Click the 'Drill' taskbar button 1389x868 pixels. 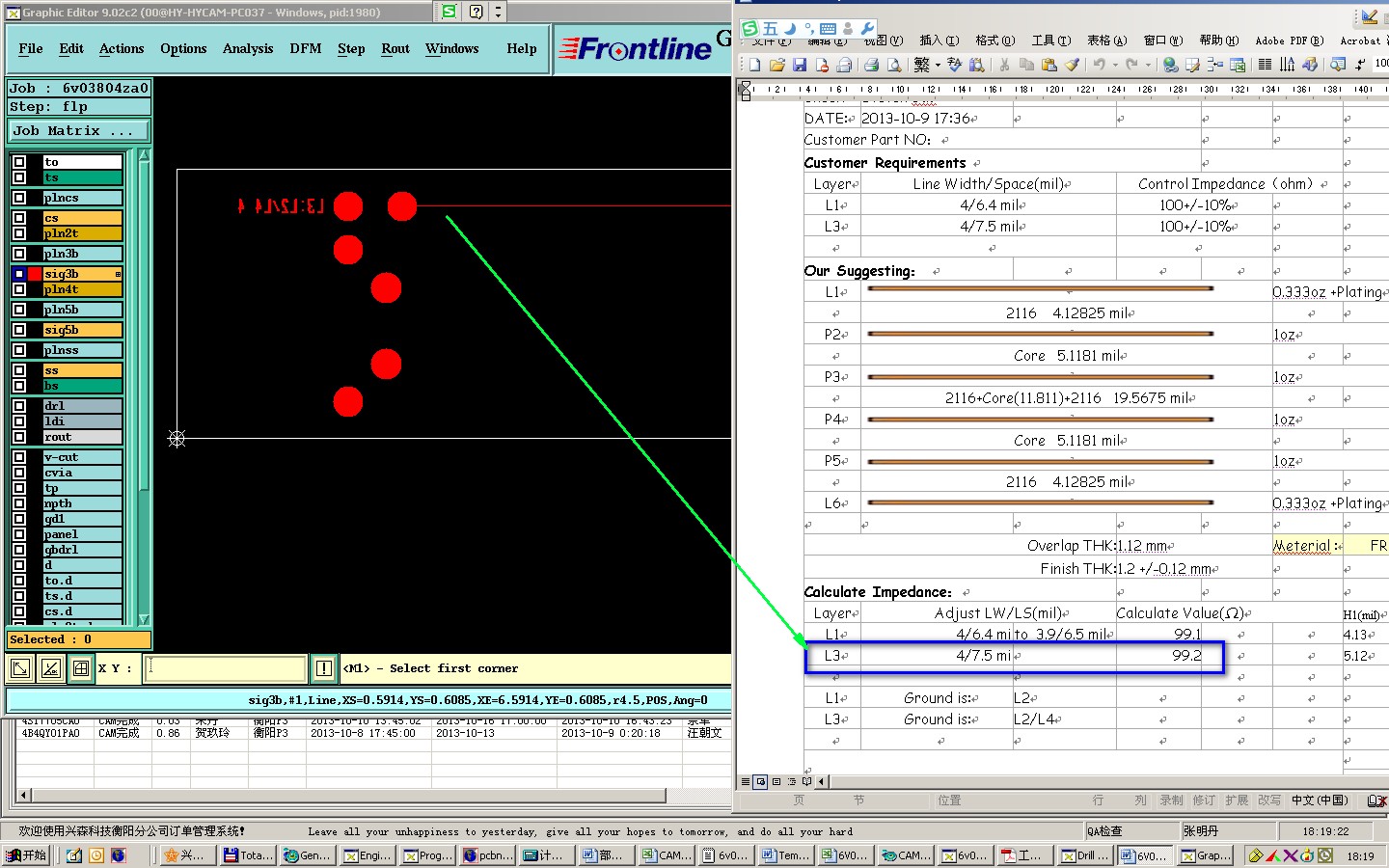[x=1084, y=855]
